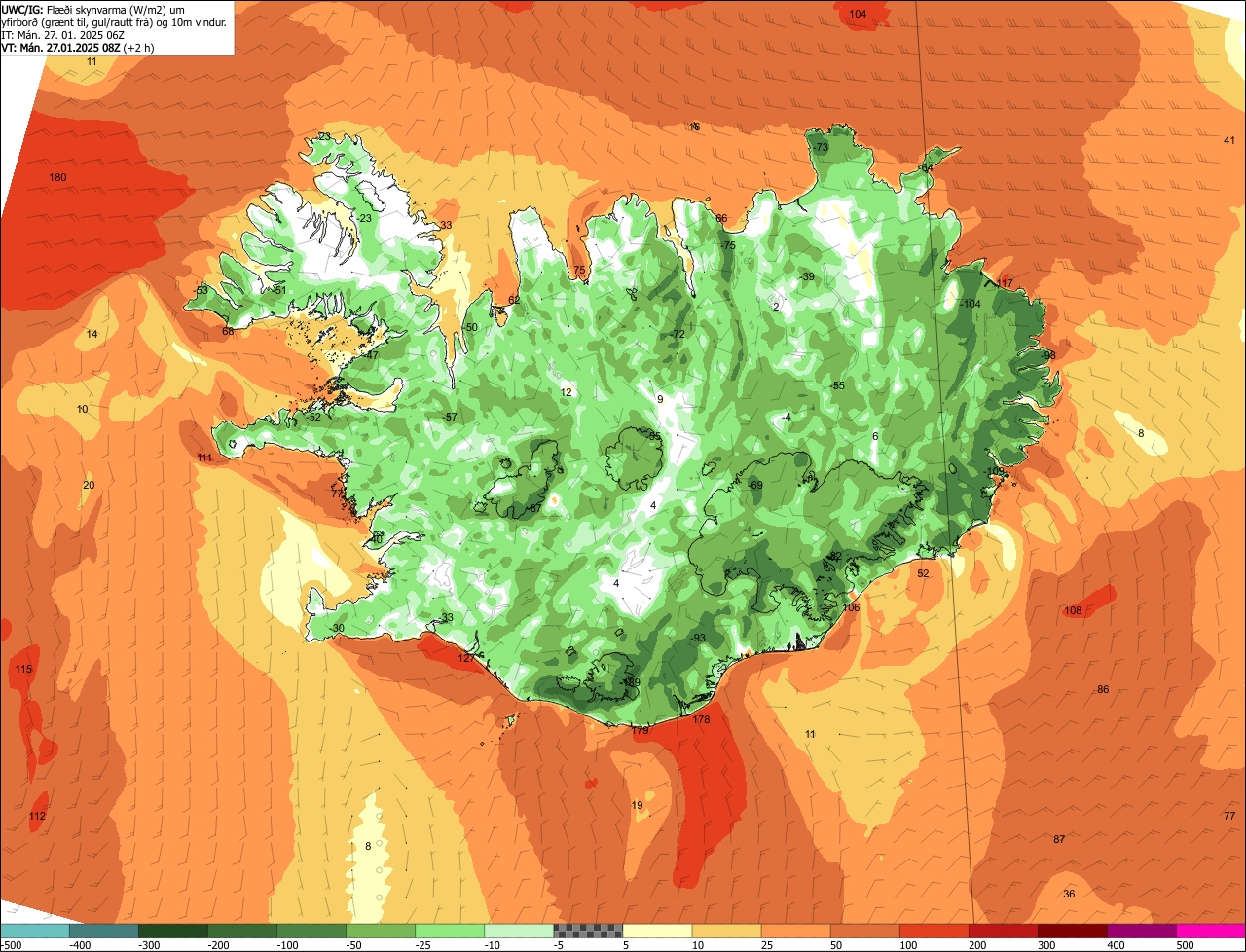Image resolution: width=1246 pixels, height=952 pixels.
Task: Click the value "-39" in the northeast highlands
Action: pos(806,276)
